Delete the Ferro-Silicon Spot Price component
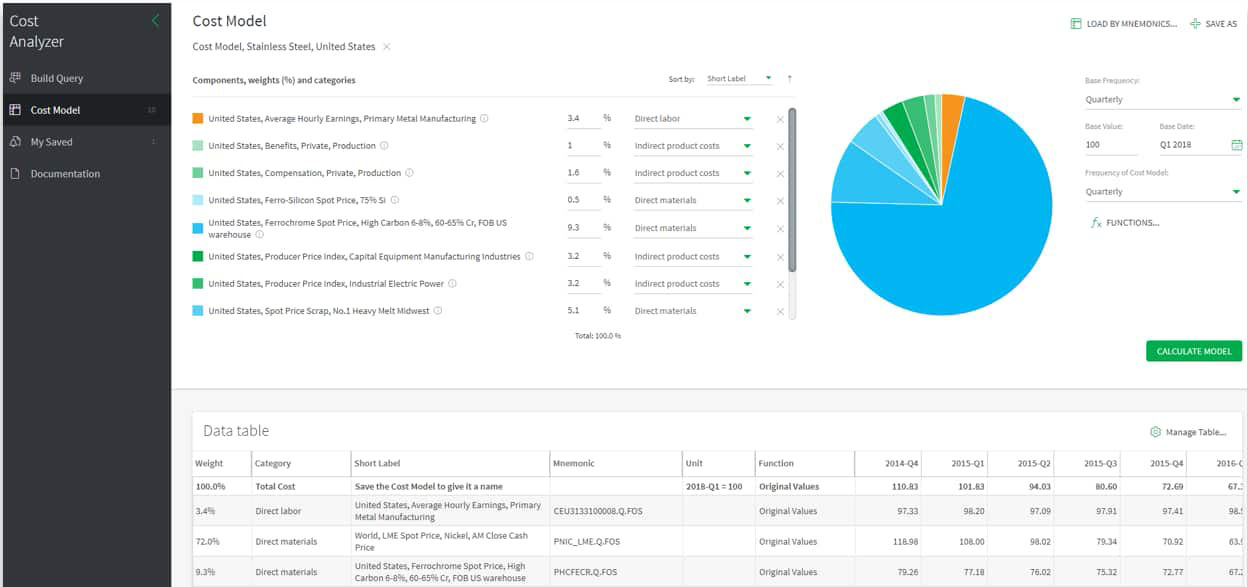The width and height of the screenshot is (1248, 587). (780, 200)
